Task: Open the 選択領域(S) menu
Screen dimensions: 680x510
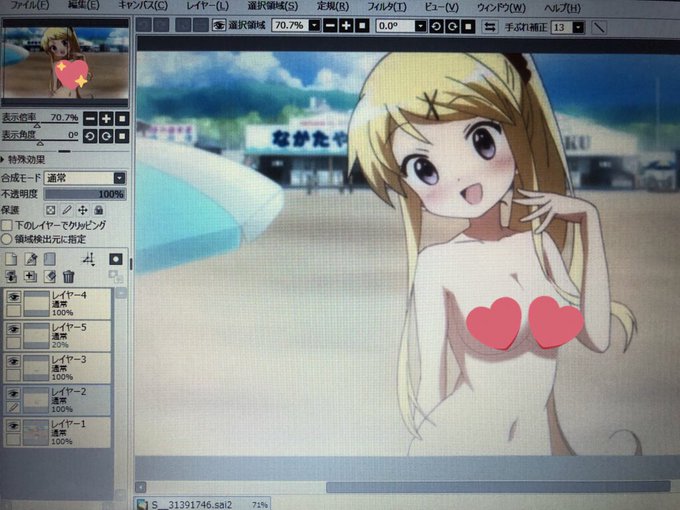Action: click(x=272, y=7)
